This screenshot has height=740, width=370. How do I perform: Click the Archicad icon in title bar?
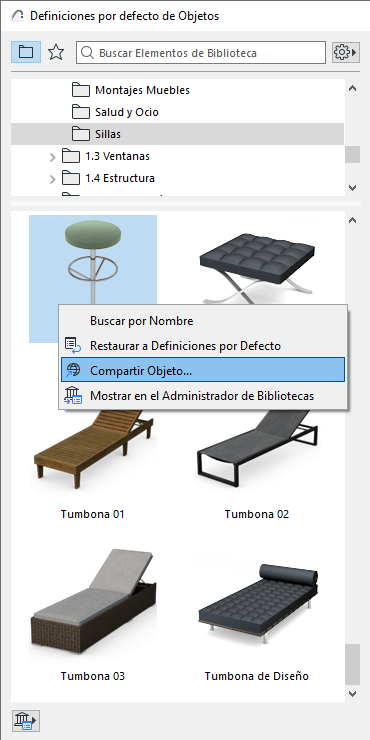(x=17, y=16)
